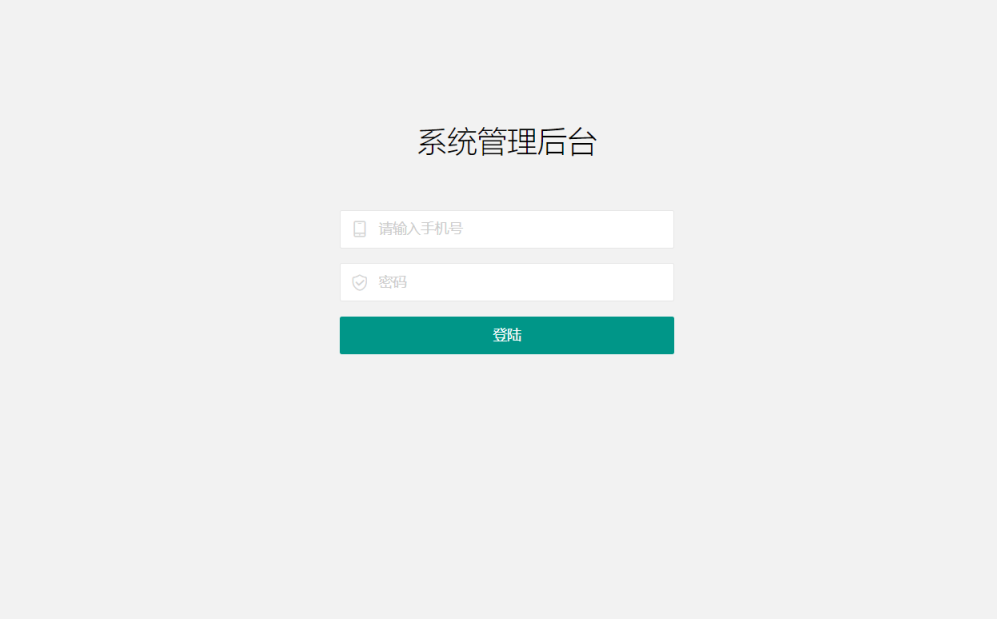
Task: Select the phone icon in the first input
Action: 359,229
